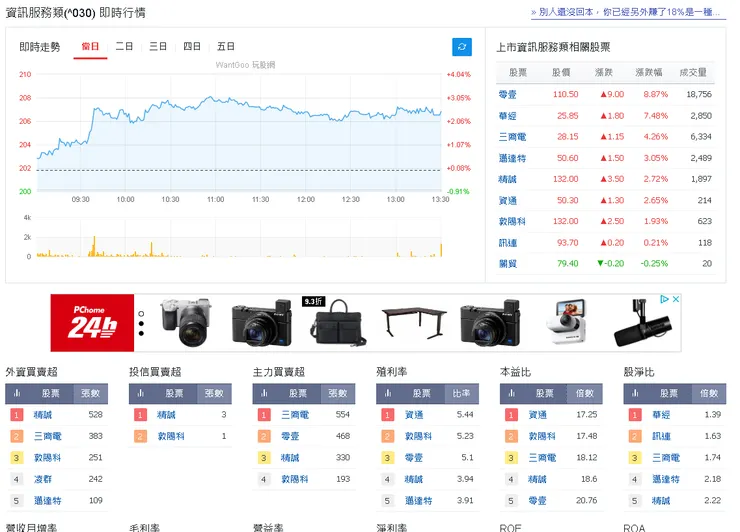740x532 pixels.
Task: Open 訊連 in the related stocks list
Action: 508,243
